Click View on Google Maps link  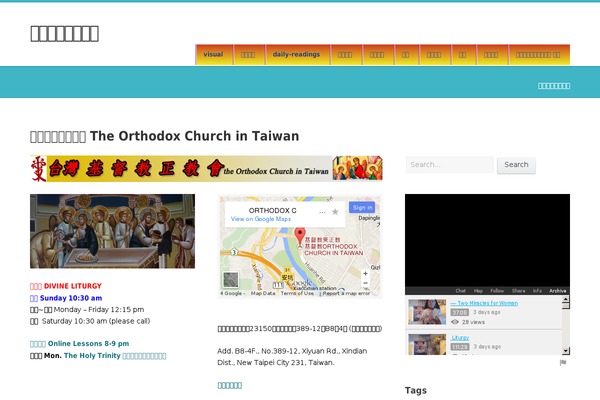[x=261, y=219]
